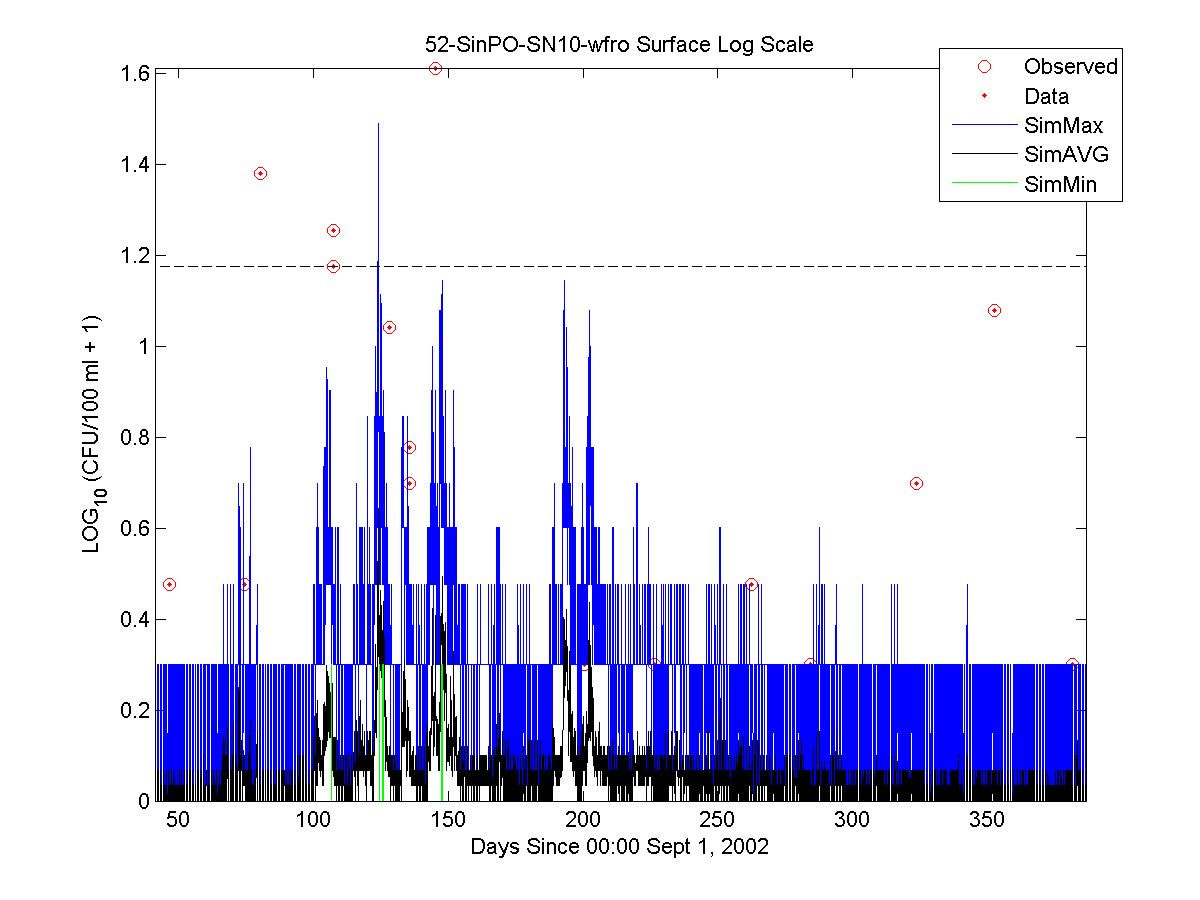This screenshot has width=1200, height=900.
Task: Click the tallest blue SimMax spike peak
Action: (378, 125)
